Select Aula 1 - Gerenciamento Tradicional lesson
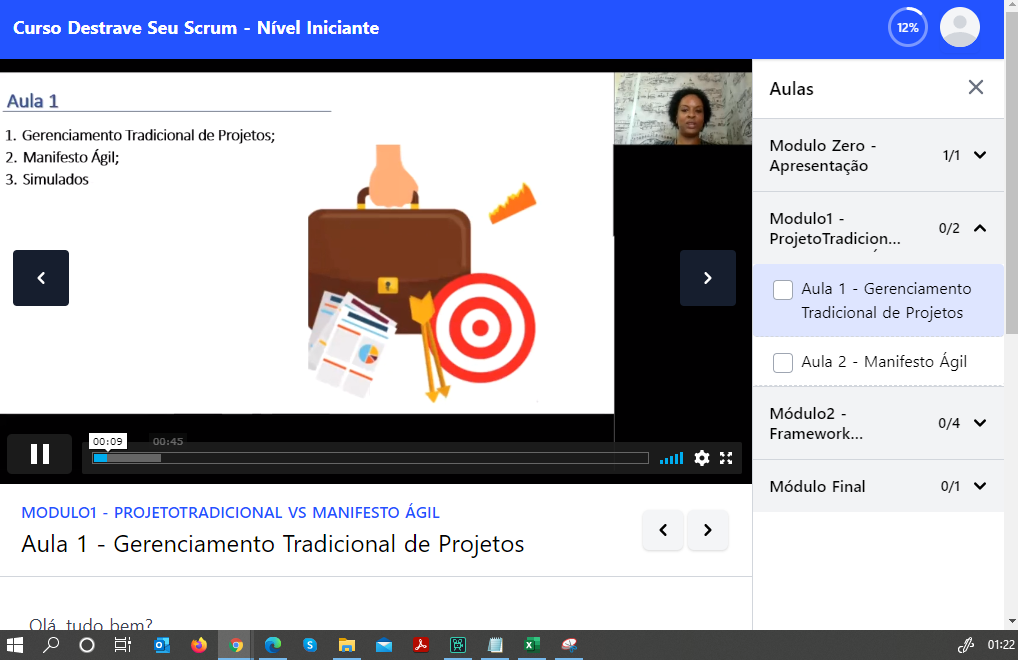This screenshot has width=1018, height=660. click(885, 300)
